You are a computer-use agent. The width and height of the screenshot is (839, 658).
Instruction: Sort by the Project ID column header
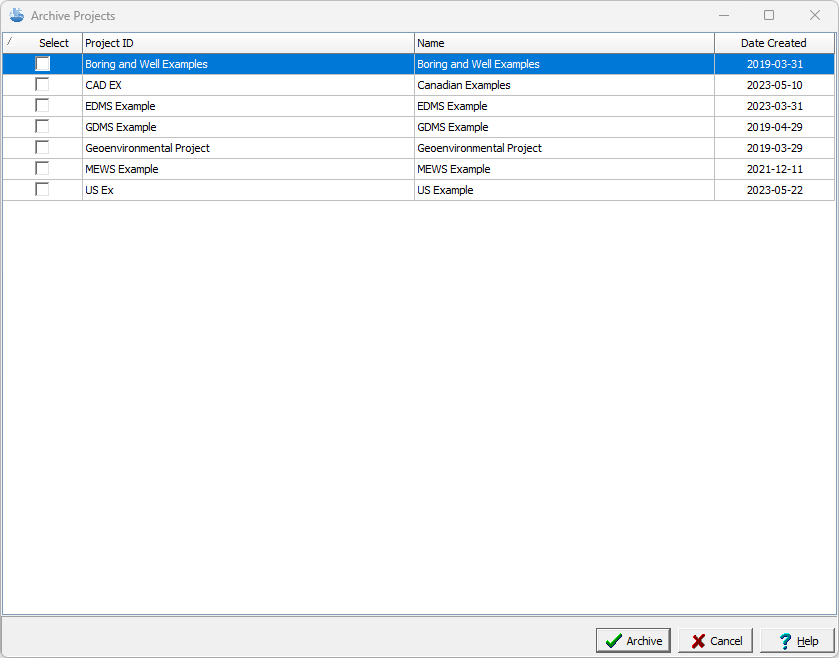[x=248, y=43]
